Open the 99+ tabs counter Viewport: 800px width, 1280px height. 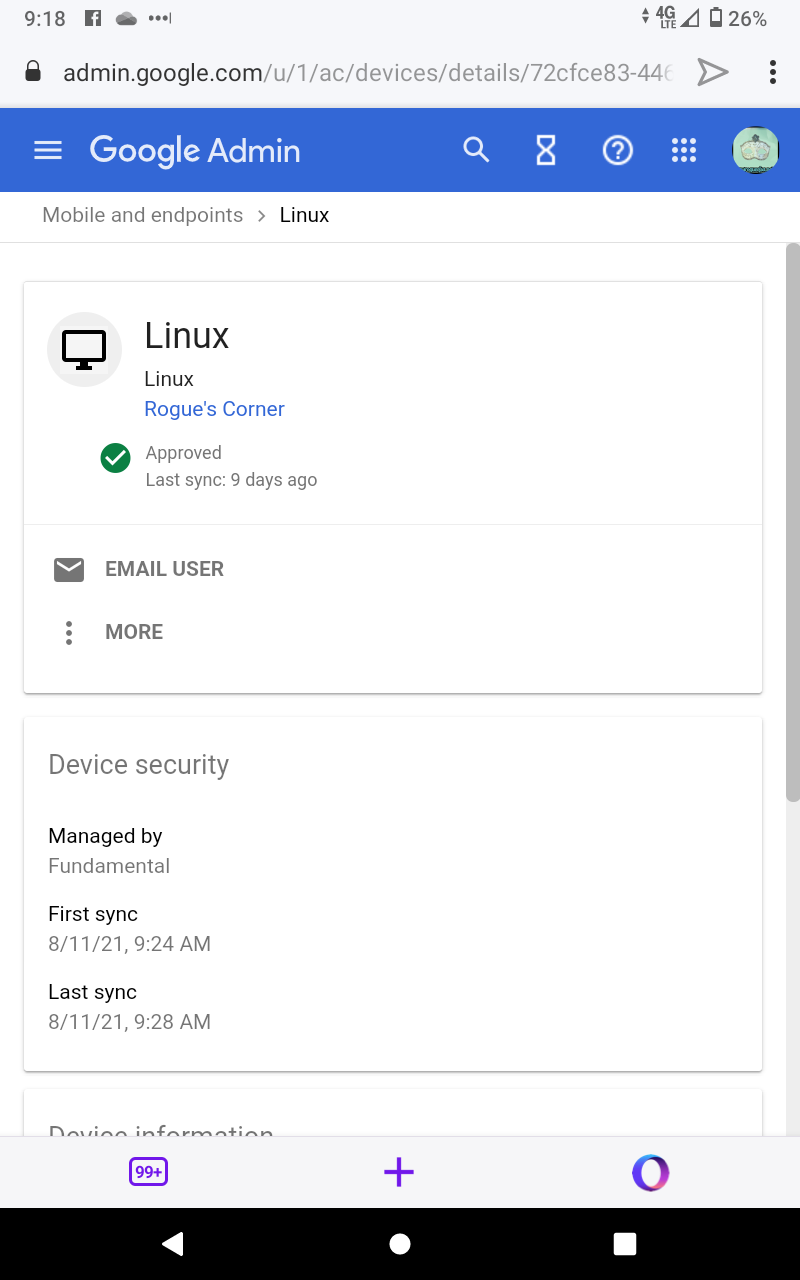coord(148,1172)
